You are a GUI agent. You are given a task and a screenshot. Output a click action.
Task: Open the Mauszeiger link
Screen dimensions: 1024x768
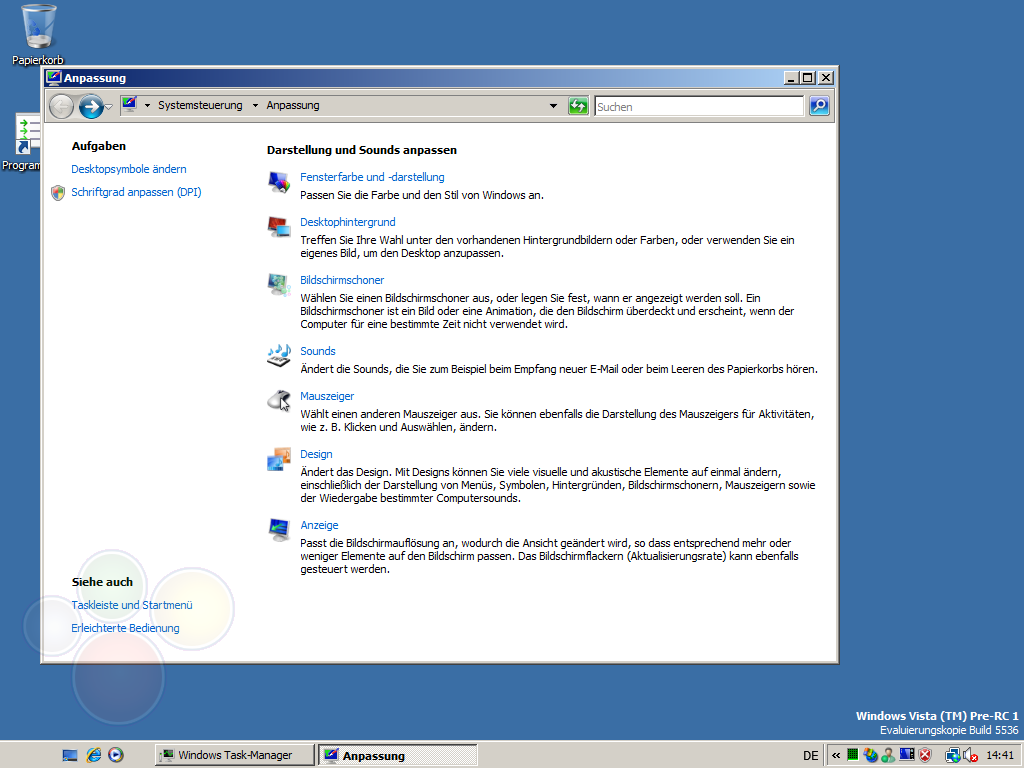point(327,396)
